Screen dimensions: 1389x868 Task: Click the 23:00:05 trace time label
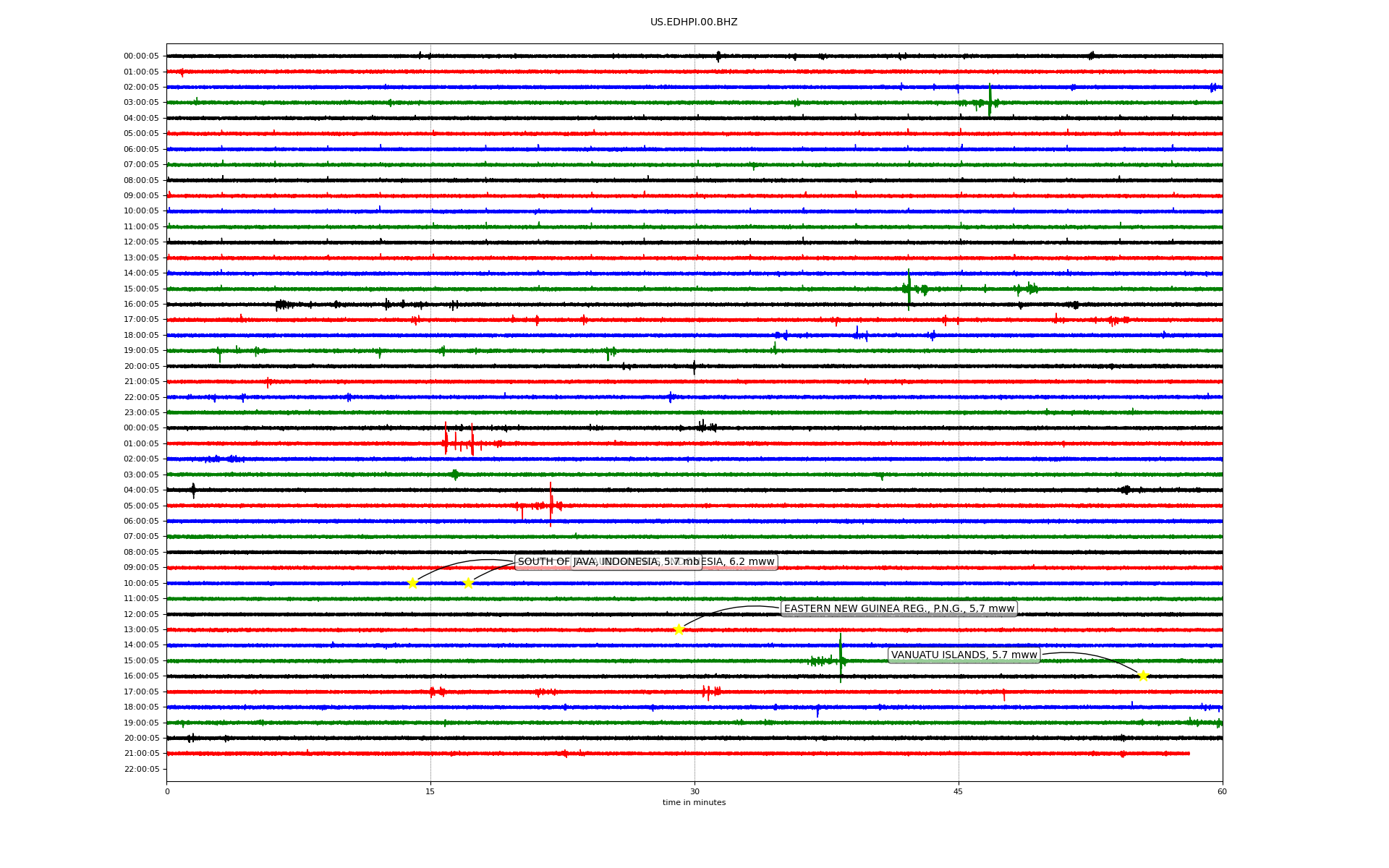tap(141, 413)
